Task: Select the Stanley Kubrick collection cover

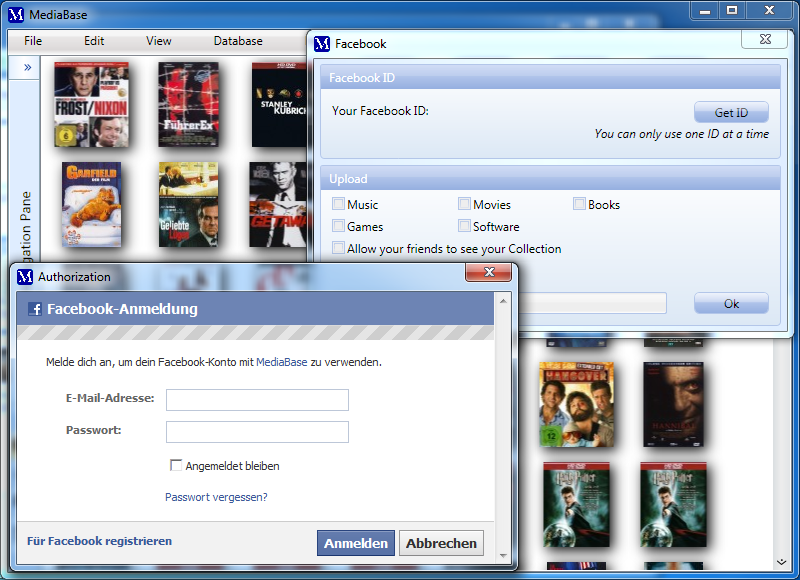Action: coord(279,105)
